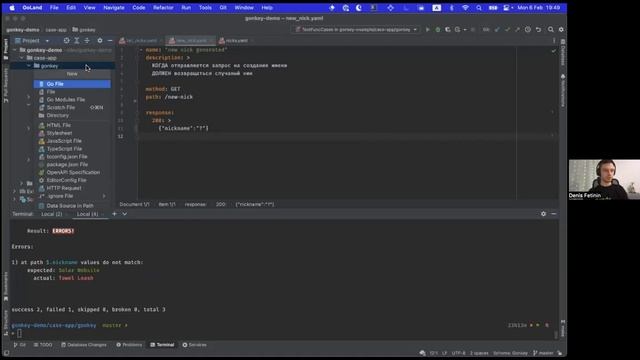Image resolution: width=640 pixels, height=360 pixels.
Task: Open Project view dropdown arrow
Action: [47, 41]
